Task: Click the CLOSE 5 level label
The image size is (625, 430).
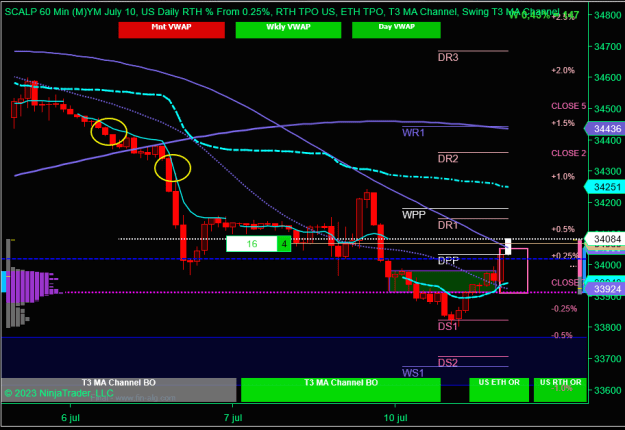Action: pyautogui.click(x=569, y=106)
